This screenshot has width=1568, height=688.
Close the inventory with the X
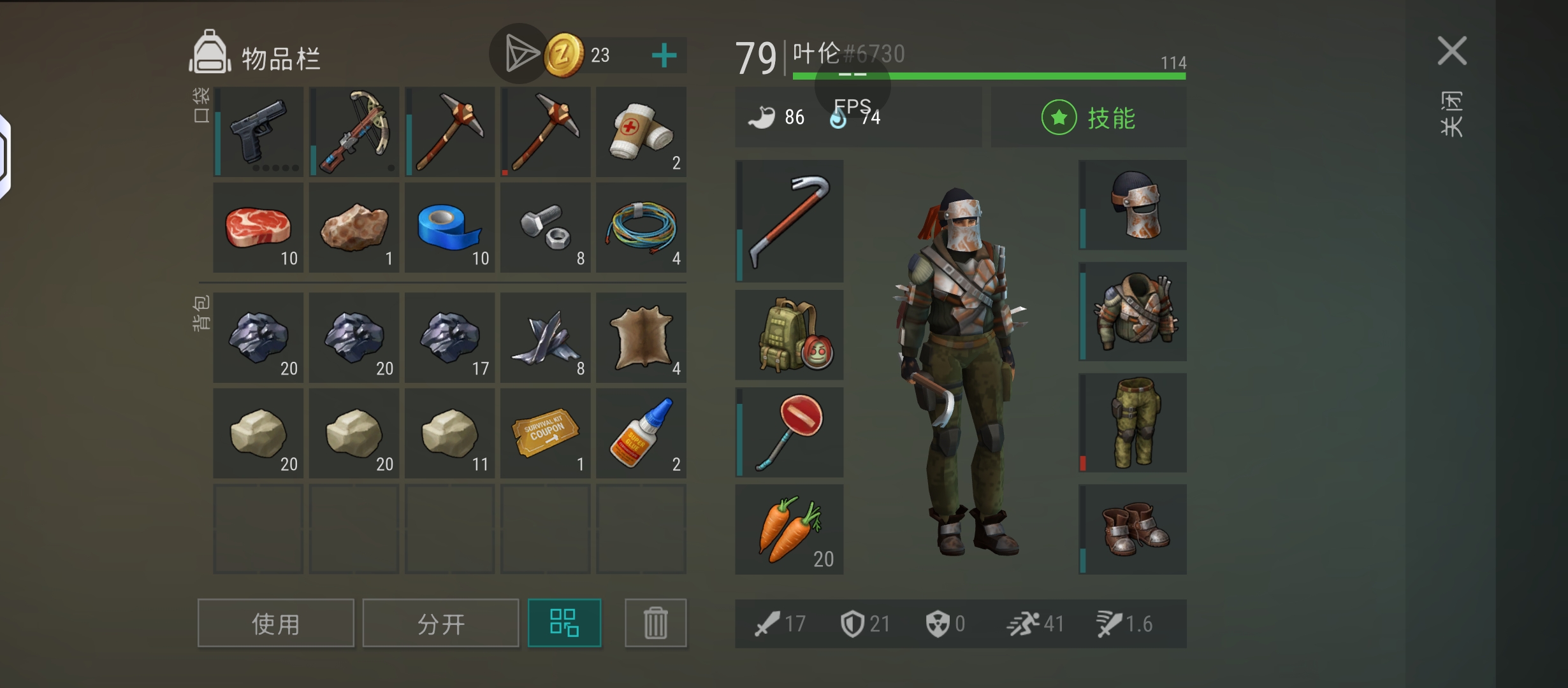click(1452, 51)
